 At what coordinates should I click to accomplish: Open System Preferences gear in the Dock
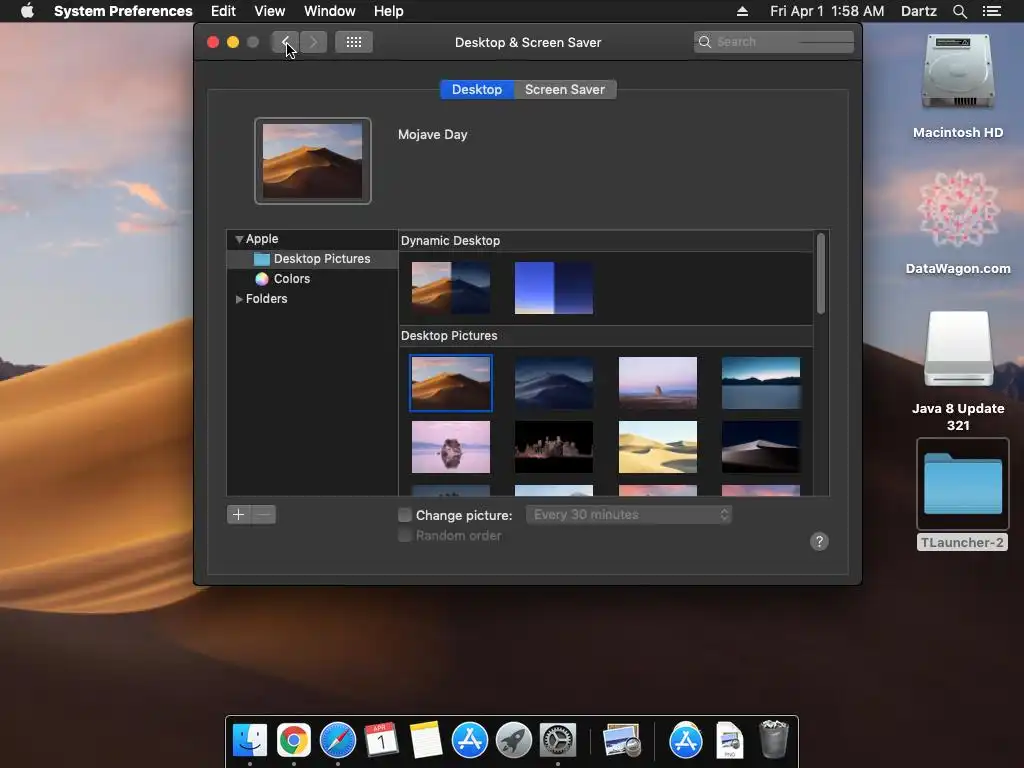(x=557, y=740)
